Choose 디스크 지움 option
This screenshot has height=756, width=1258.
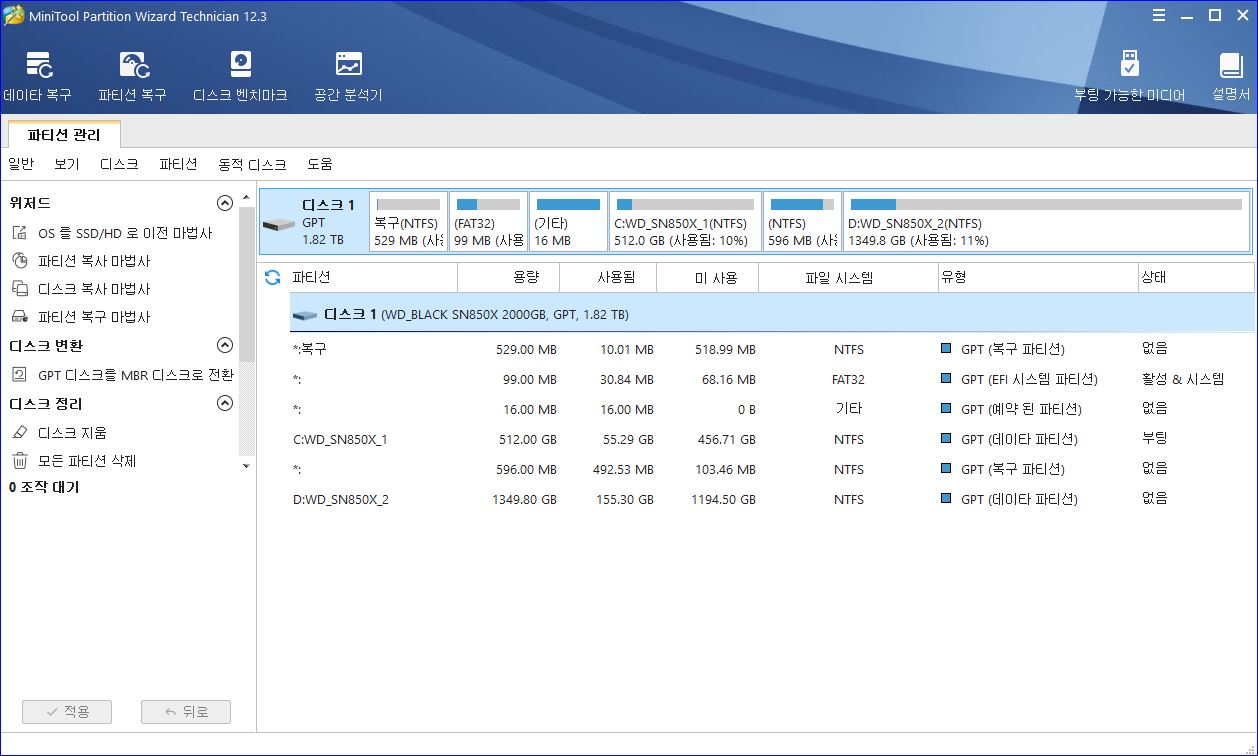(x=59, y=433)
